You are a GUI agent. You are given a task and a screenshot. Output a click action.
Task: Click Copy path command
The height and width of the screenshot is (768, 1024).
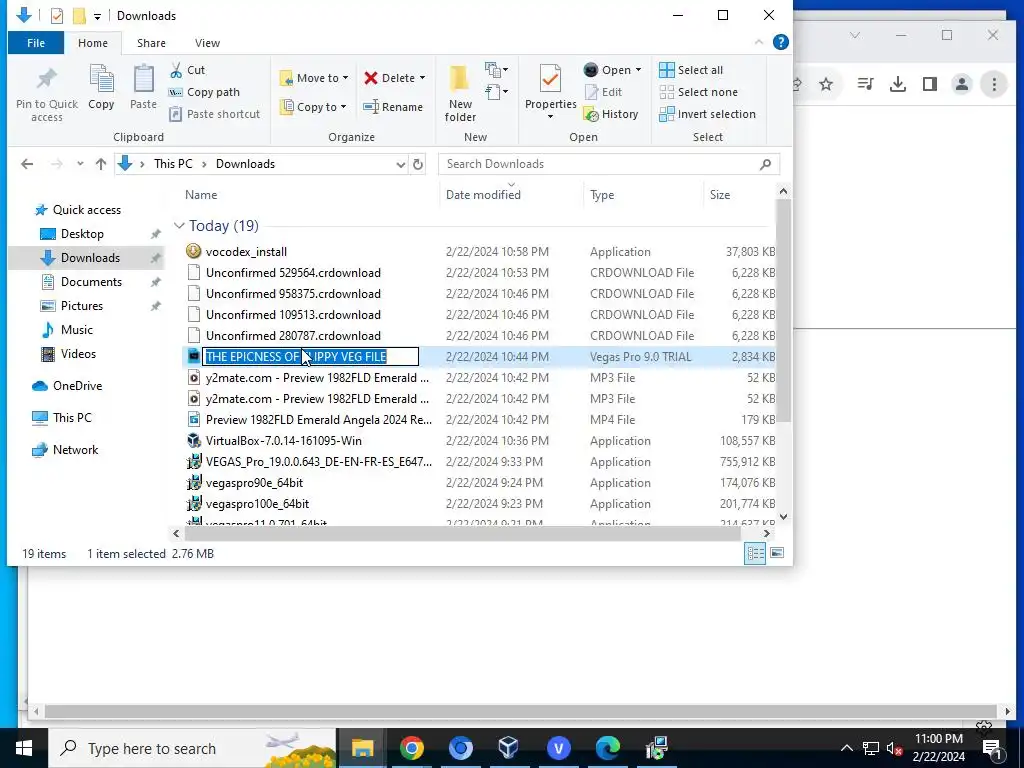pyautogui.click(x=204, y=92)
